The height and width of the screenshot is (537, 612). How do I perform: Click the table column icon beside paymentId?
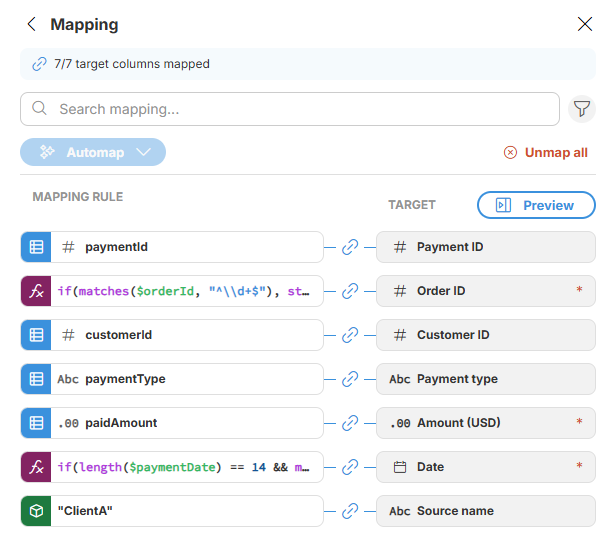[36, 247]
